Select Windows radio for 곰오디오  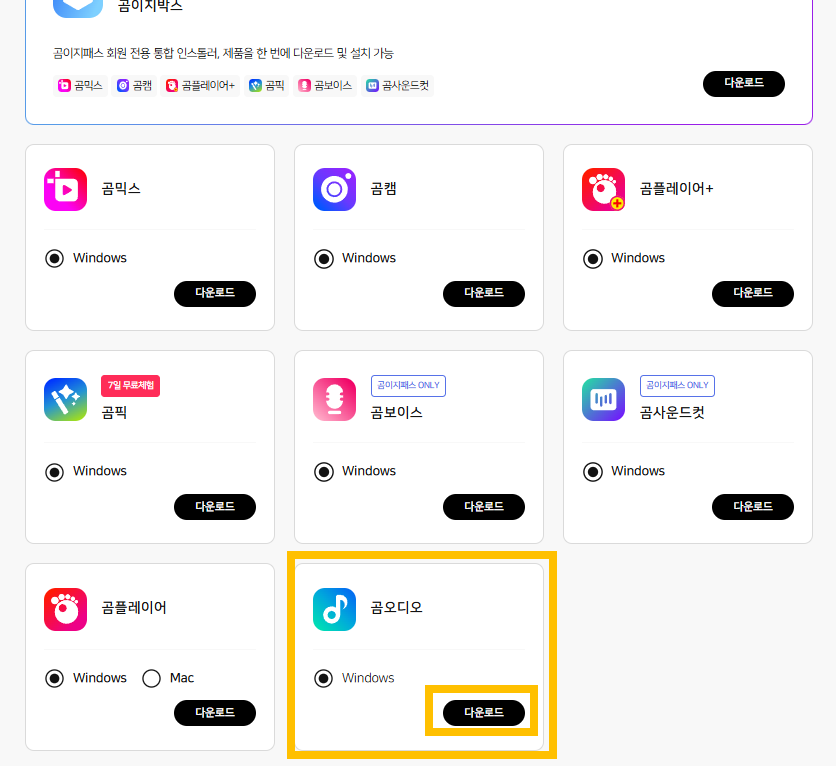click(324, 679)
